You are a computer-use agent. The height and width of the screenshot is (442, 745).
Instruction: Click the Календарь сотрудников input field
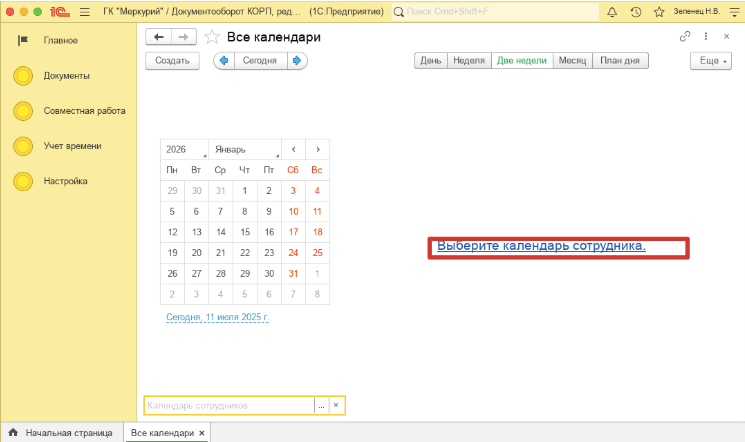[228, 406]
